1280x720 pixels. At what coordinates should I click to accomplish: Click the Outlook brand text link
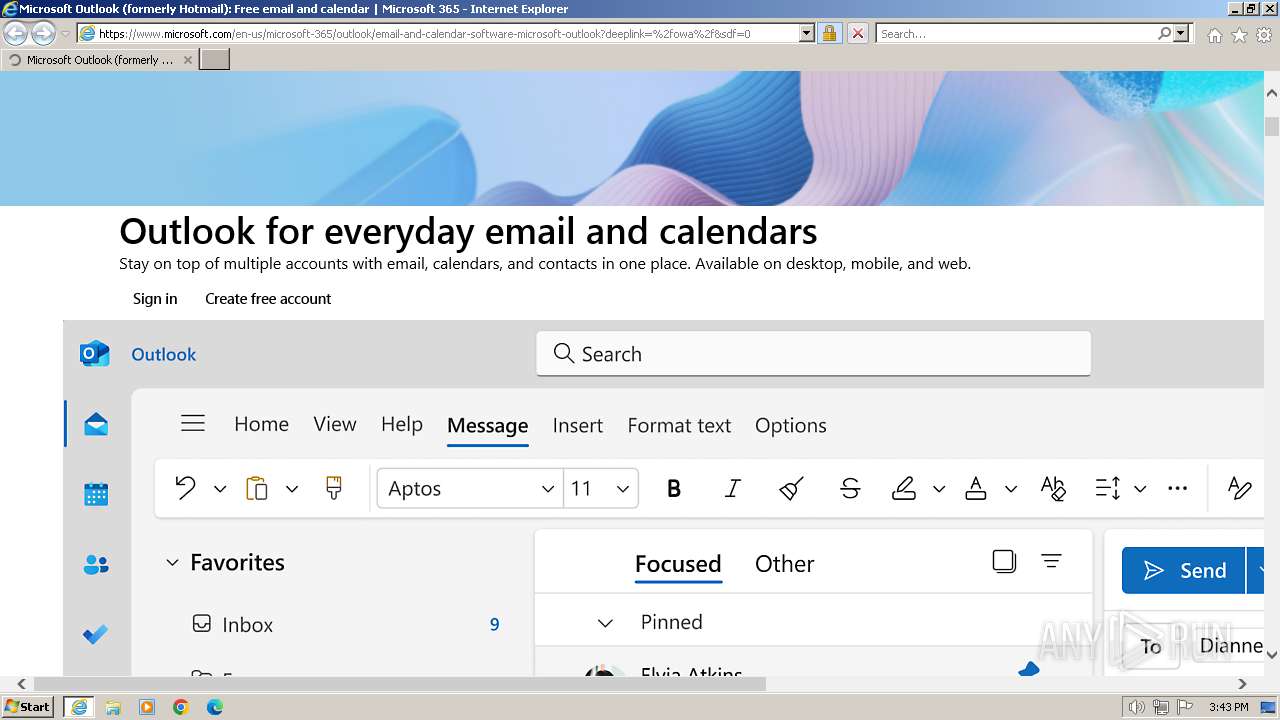click(x=164, y=354)
